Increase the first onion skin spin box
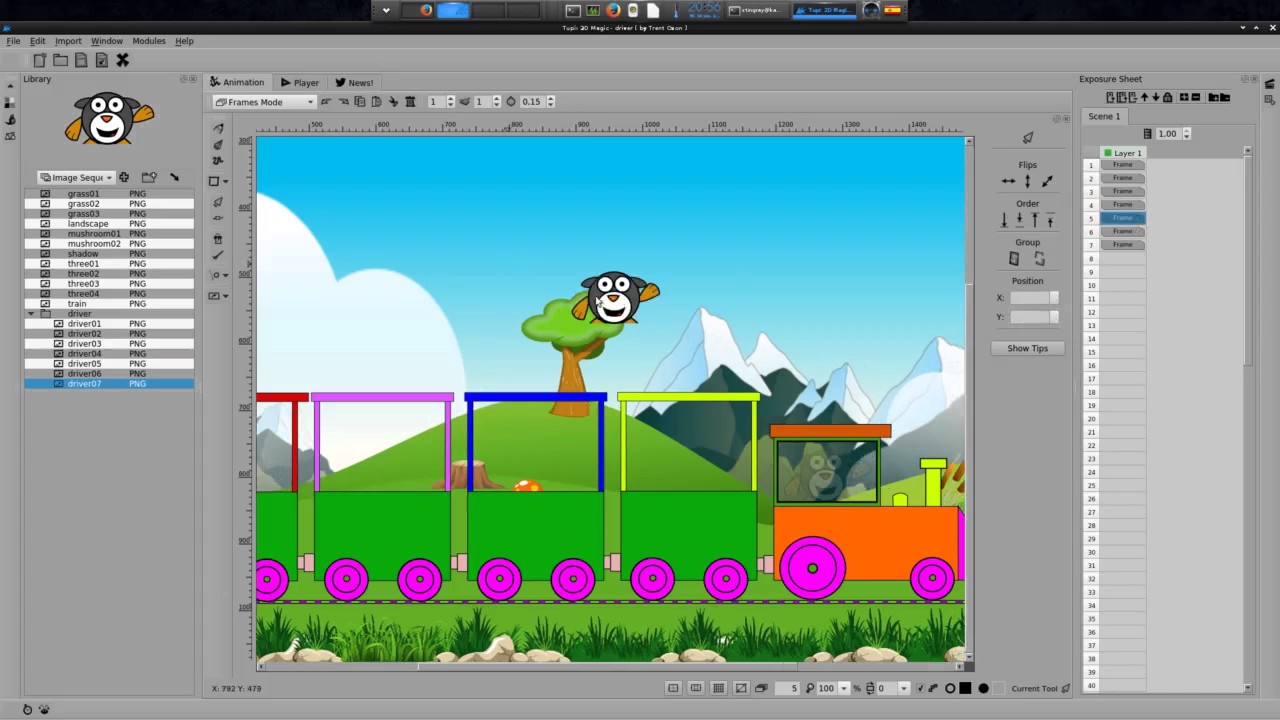The width and height of the screenshot is (1280, 720). [x=450, y=98]
